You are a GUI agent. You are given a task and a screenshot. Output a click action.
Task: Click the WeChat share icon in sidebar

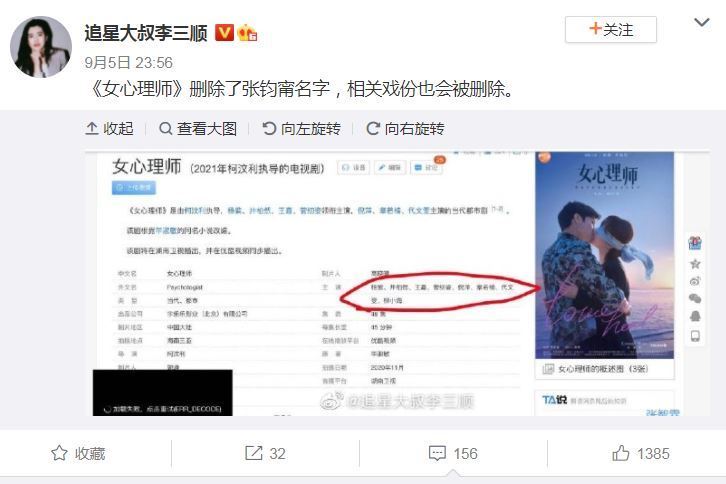pos(695,299)
